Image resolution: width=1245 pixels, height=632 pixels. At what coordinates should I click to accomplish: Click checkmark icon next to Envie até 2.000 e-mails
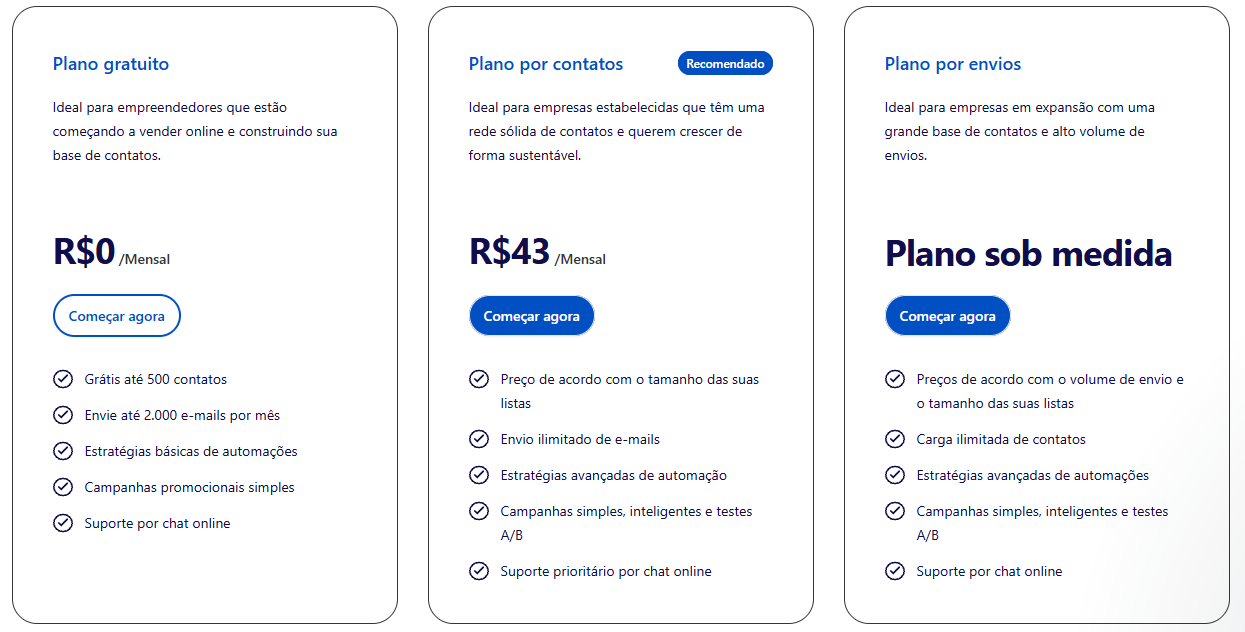pos(63,415)
